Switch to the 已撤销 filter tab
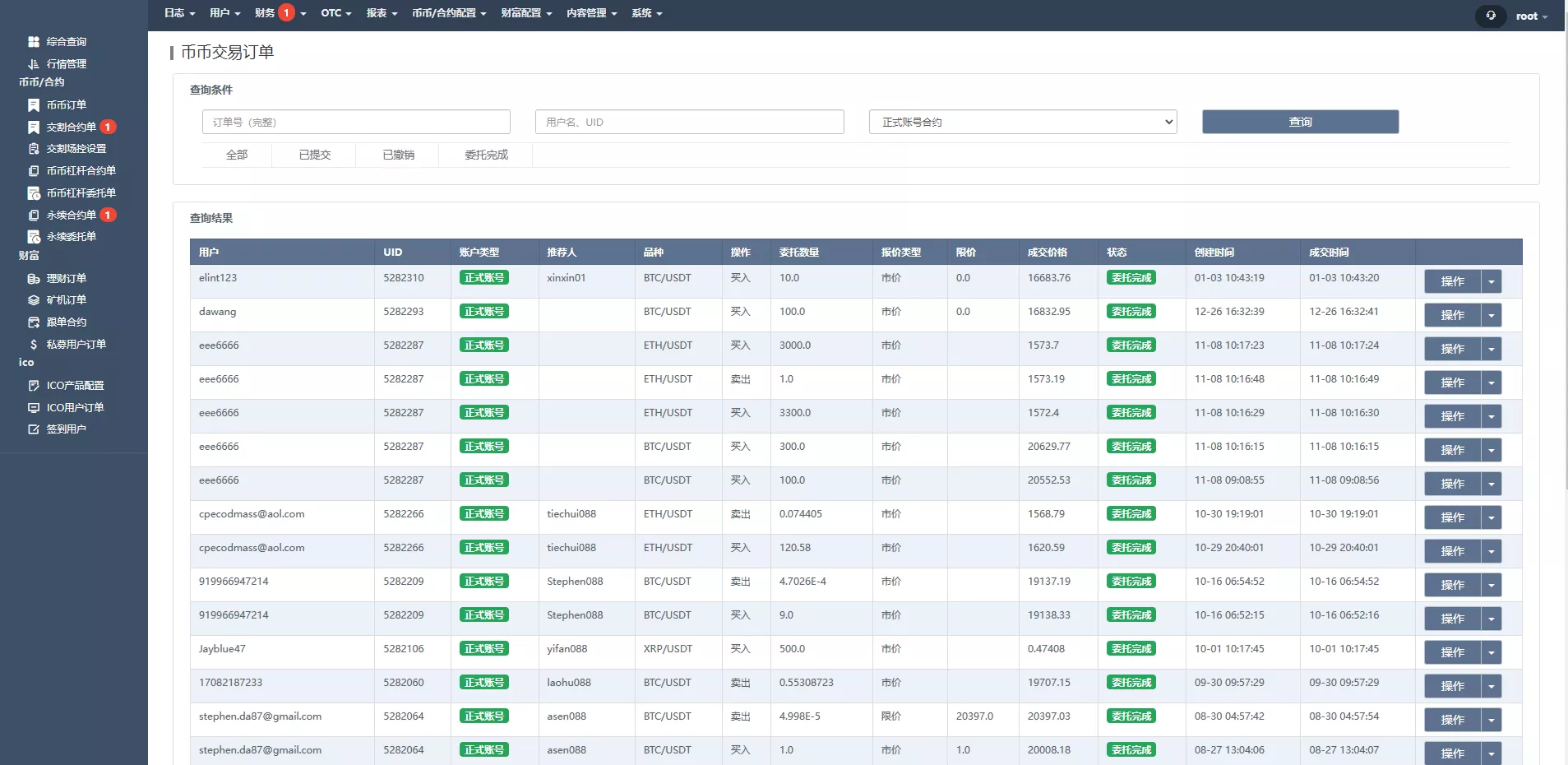Image resolution: width=1568 pixels, height=765 pixels. [x=398, y=155]
